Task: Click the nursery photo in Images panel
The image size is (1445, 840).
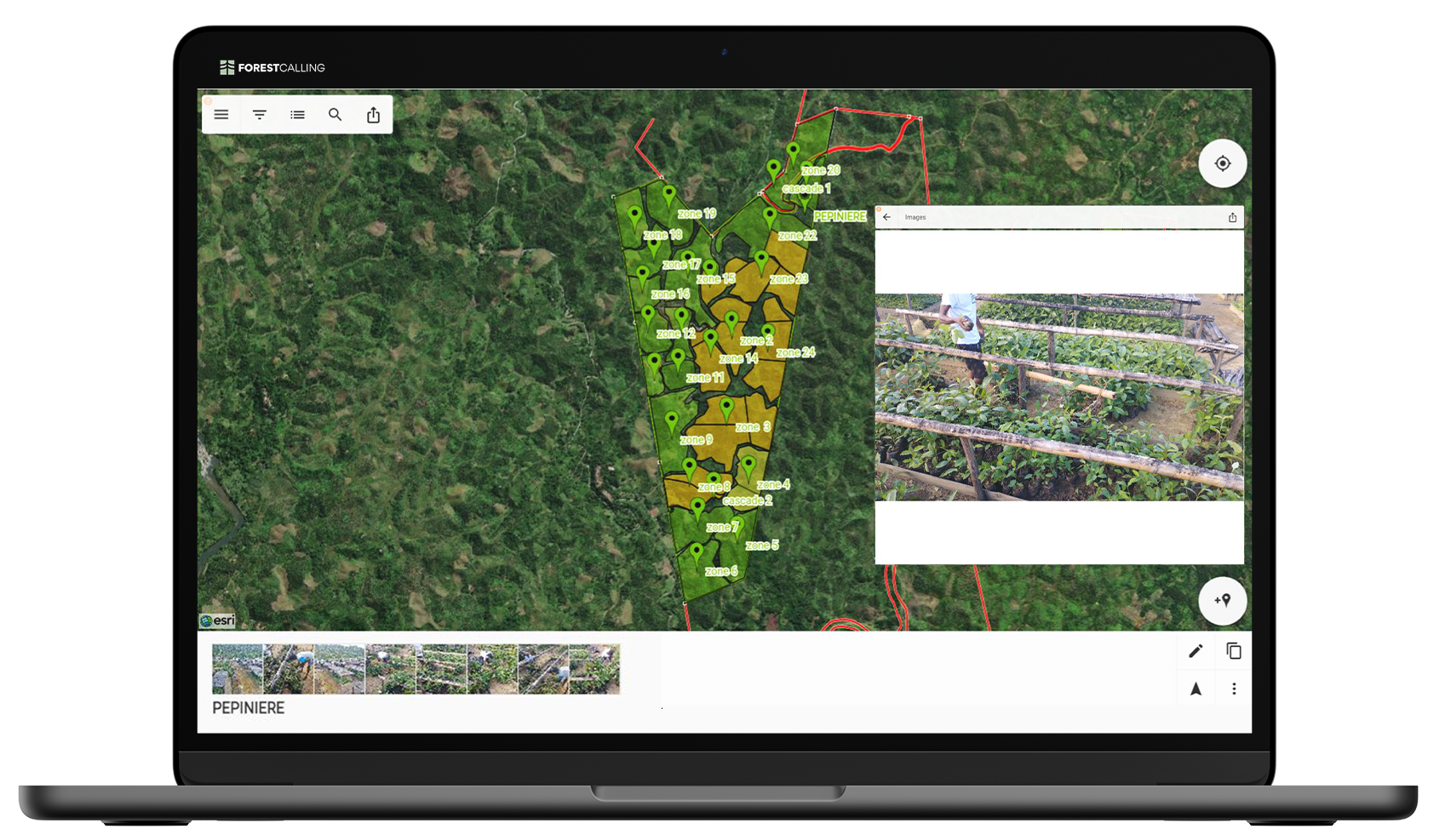Action: click(1058, 397)
